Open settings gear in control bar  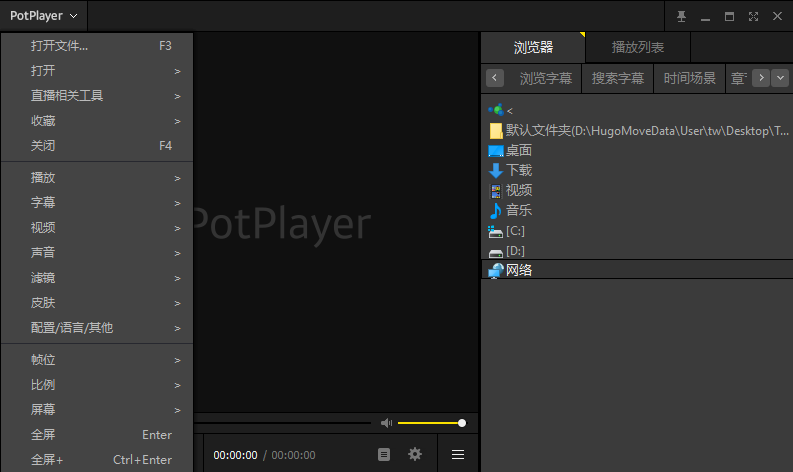[x=415, y=454]
